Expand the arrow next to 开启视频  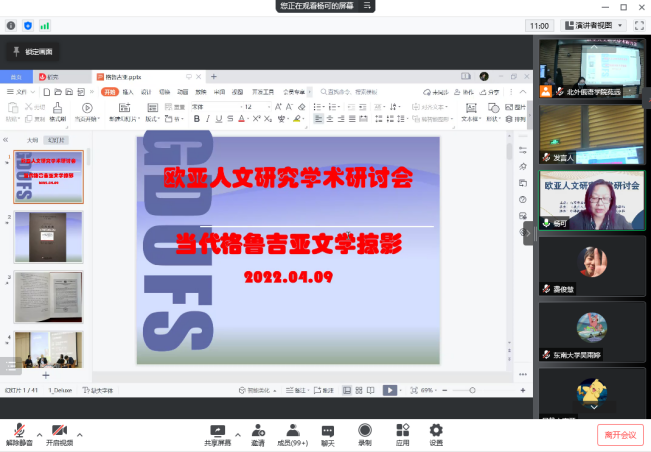tap(80, 435)
